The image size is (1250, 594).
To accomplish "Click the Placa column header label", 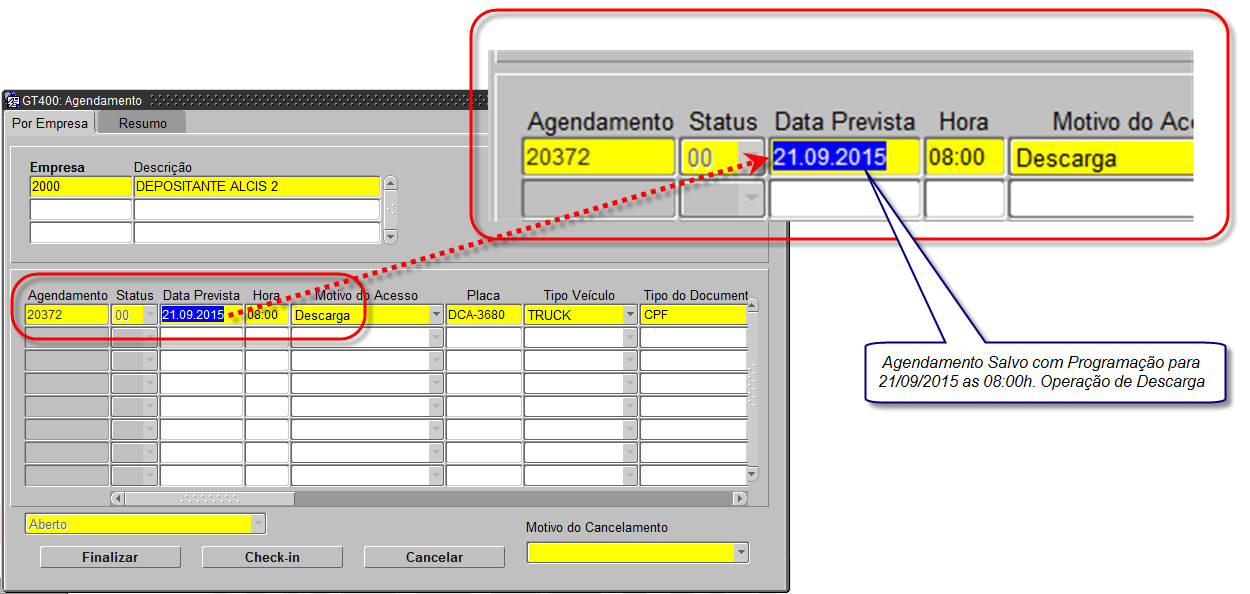I will coord(483,296).
